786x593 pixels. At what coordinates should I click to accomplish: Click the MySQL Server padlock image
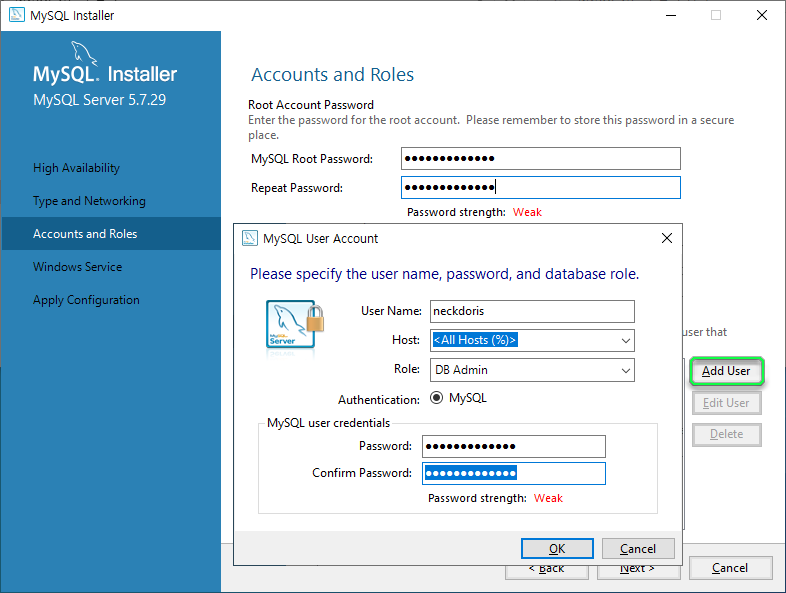click(295, 324)
